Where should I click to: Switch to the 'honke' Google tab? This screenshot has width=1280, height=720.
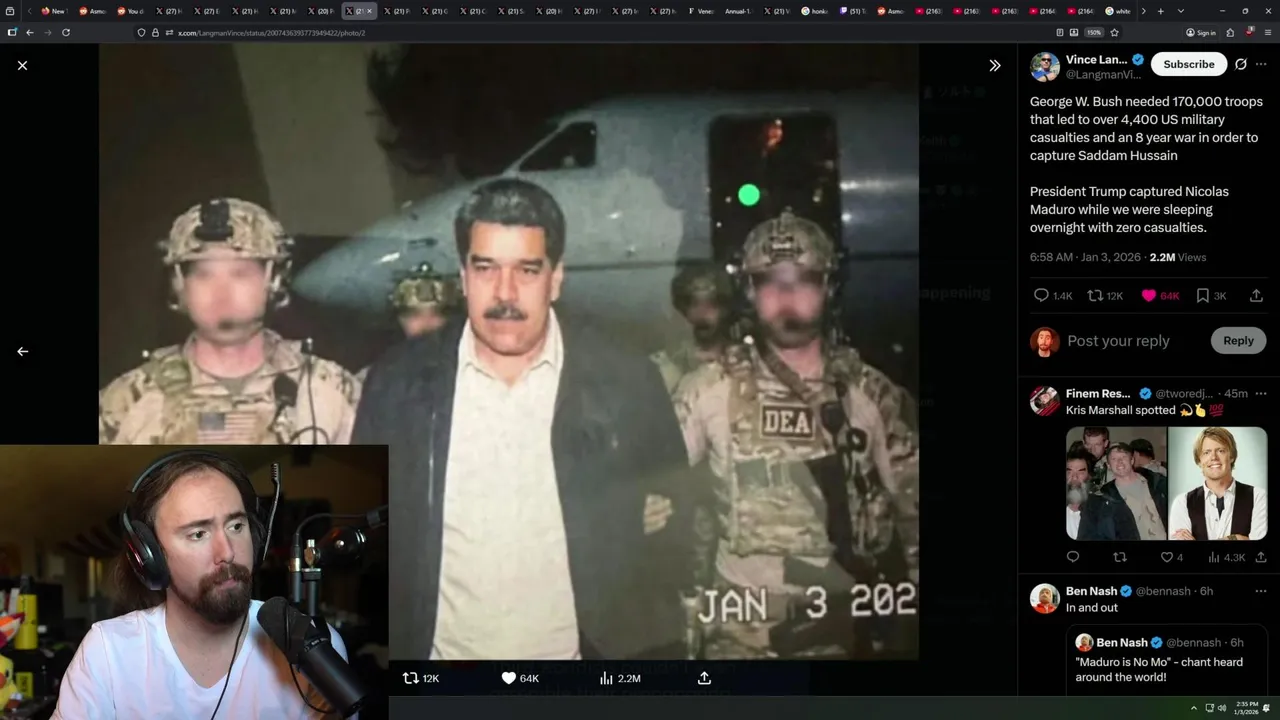click(815, 11)
